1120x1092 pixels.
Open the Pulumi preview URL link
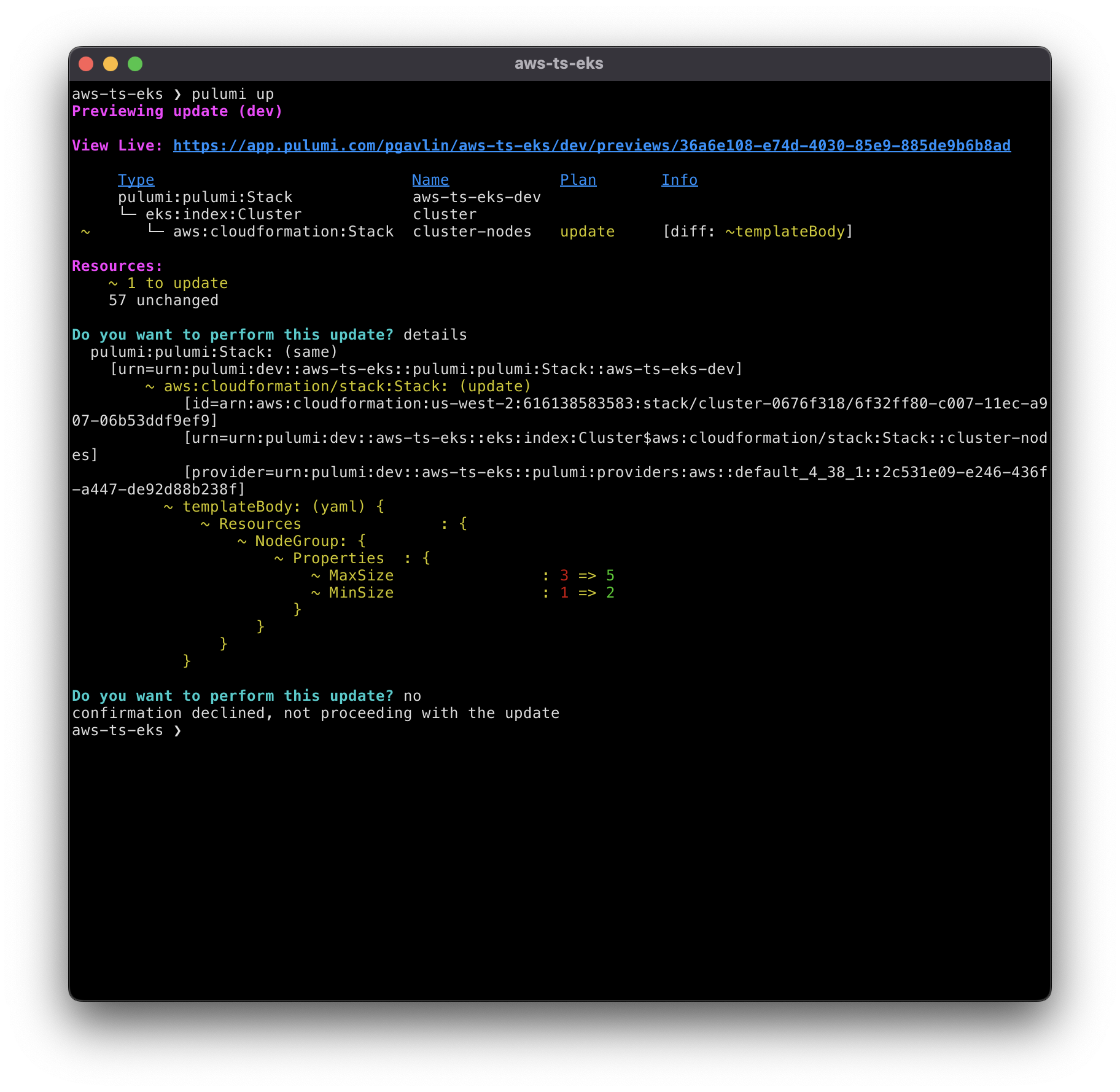point(592,146)
